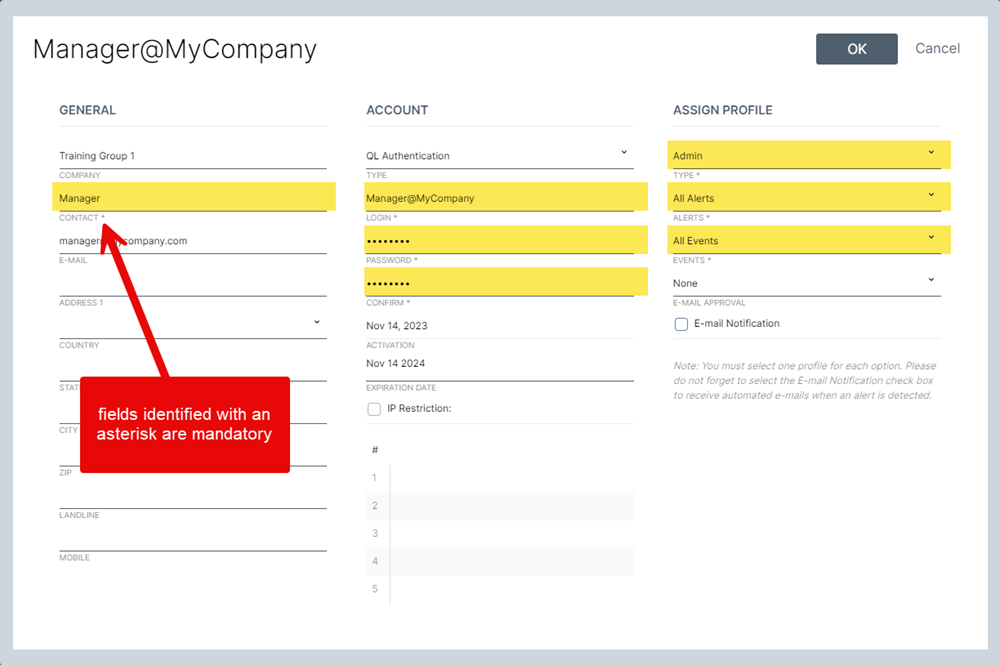Expand the All Alerts dropdown
Viewport: 1000px width, 665px height.
(x=809, y=197)
